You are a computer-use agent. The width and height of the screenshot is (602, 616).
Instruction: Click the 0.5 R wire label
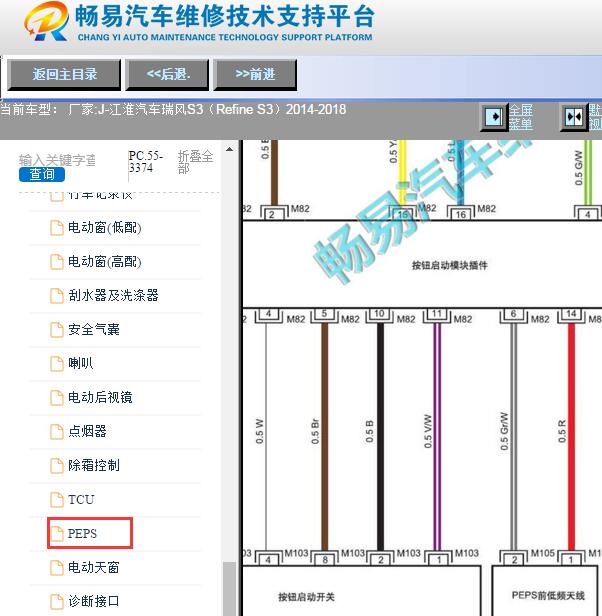[562, 431]
